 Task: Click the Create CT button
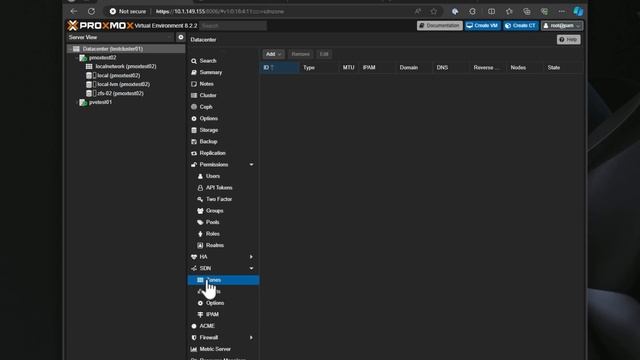click(520, 25)
